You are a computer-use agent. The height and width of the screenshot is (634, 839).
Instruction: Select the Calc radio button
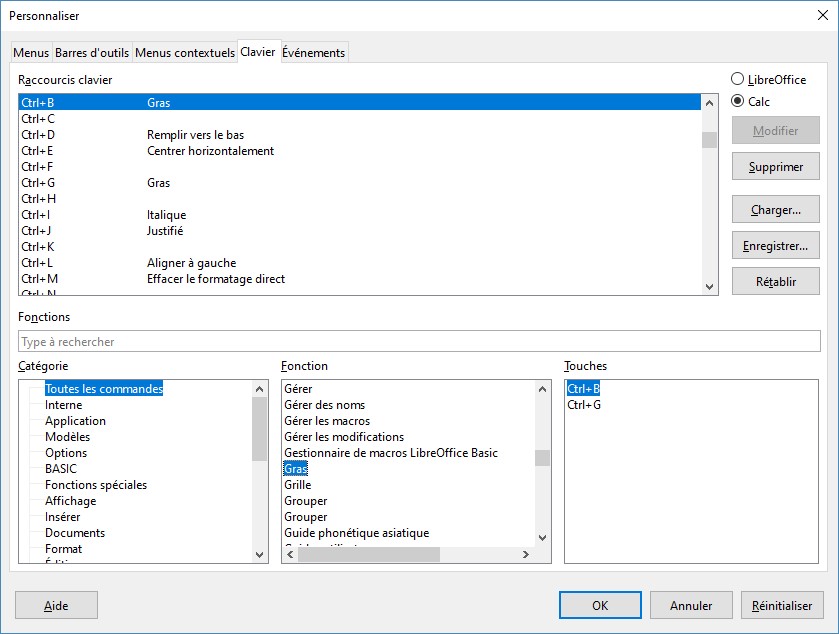tap(738, 101)
